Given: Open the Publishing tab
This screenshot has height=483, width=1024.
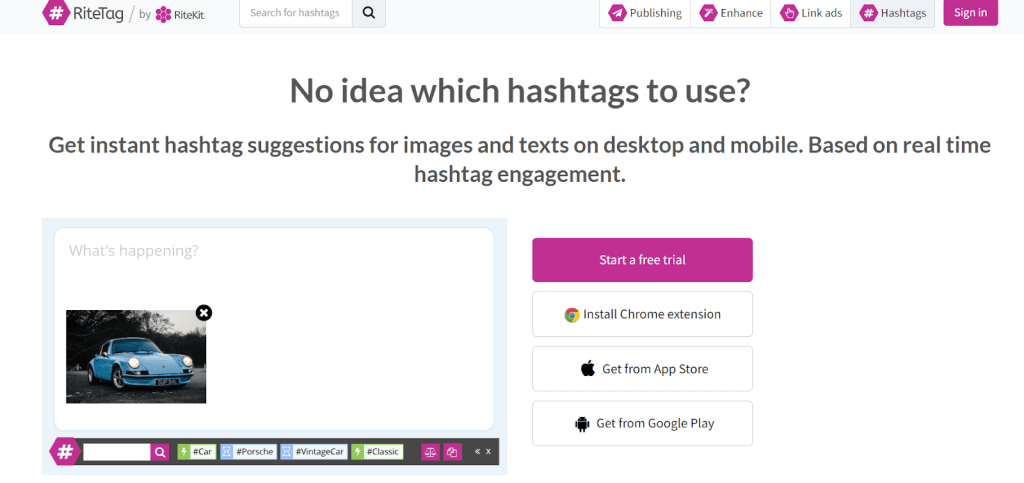Looking at the screenshot, I should click(x=645, y=13).
